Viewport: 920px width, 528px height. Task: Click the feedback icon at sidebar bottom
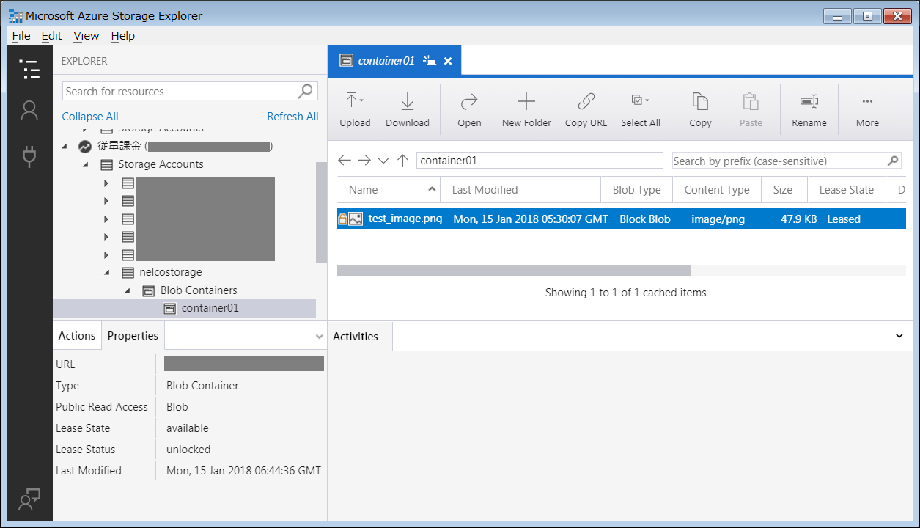click(x=29, y=500)
